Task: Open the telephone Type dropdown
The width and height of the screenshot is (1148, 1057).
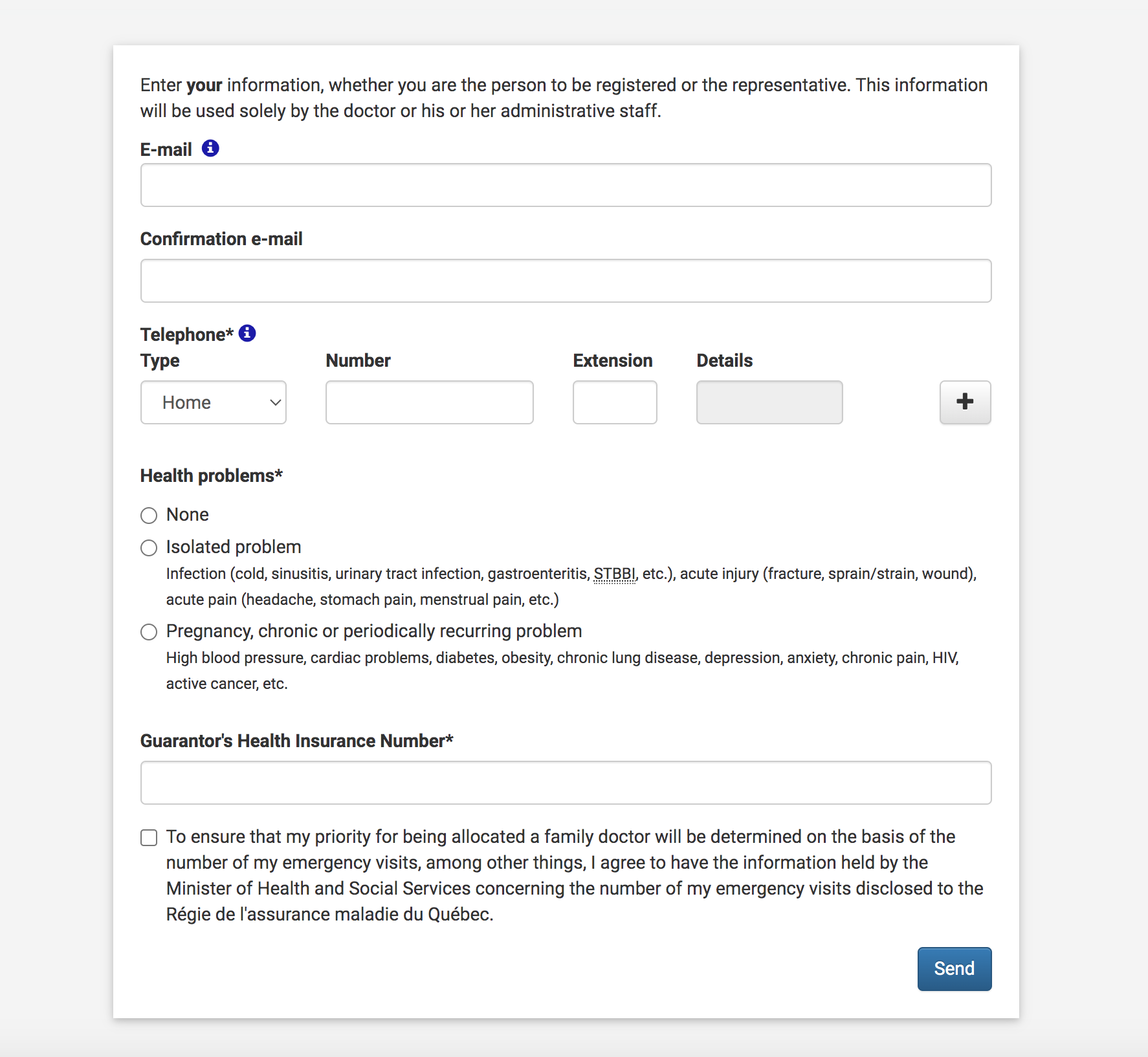Action: [214, 402]
